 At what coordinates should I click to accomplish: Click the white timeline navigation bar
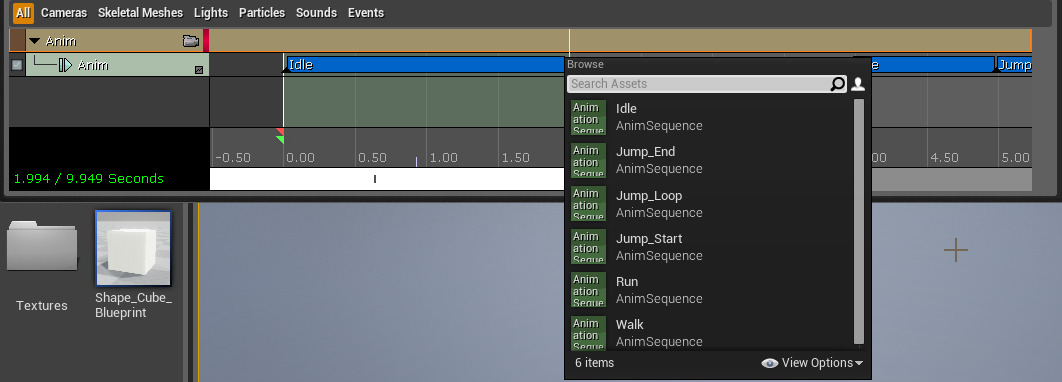point(387,179)
